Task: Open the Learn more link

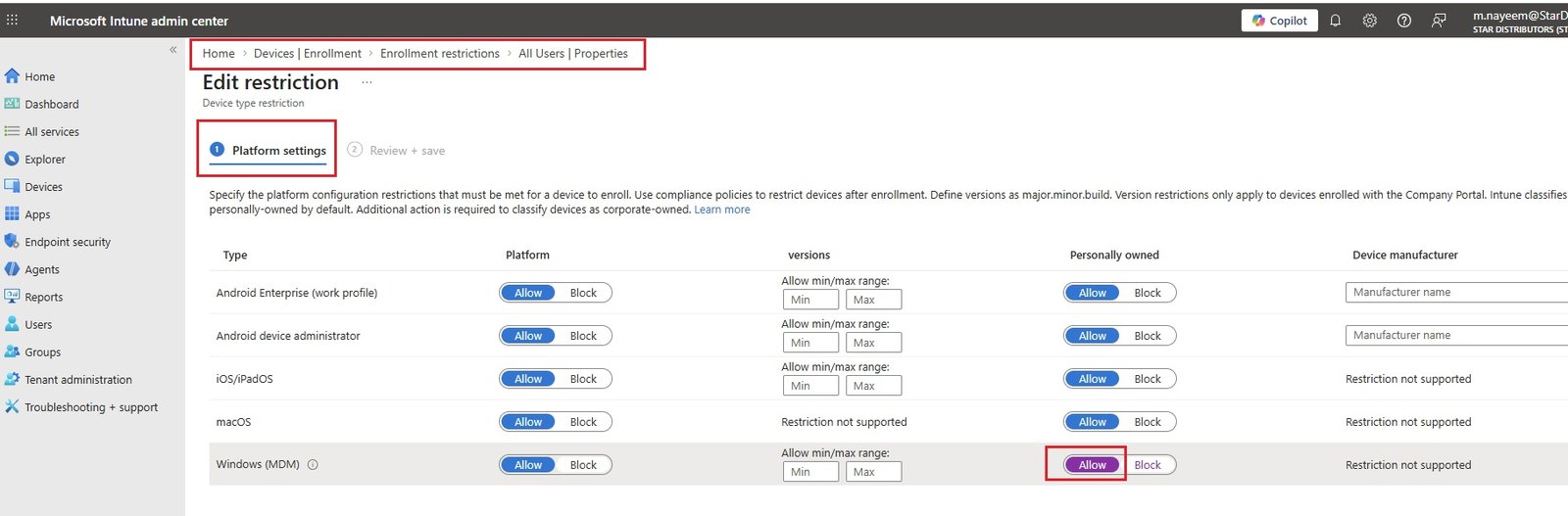Action: point(722,210)
